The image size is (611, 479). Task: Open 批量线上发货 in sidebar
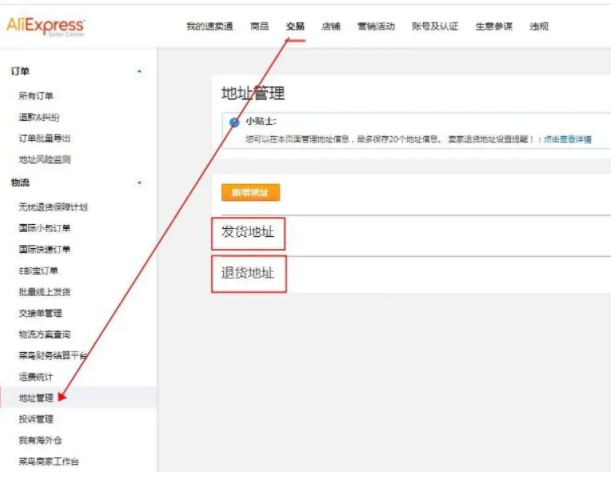(44, 292)
